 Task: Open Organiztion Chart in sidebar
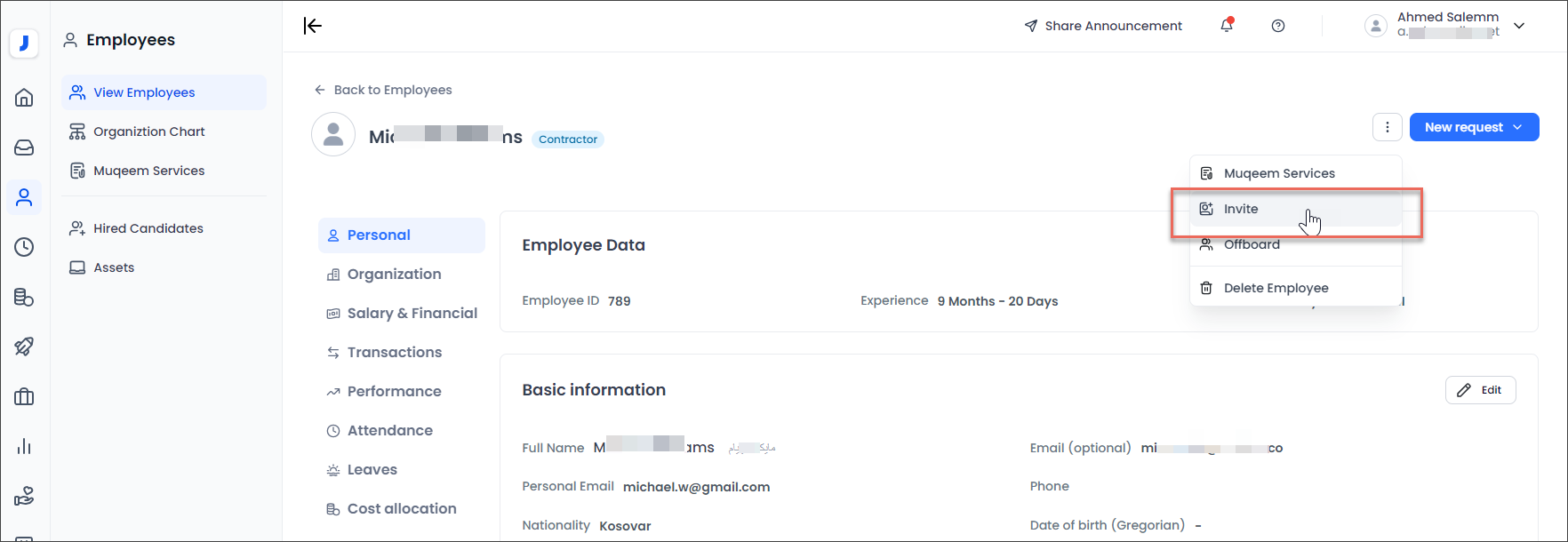148,132
